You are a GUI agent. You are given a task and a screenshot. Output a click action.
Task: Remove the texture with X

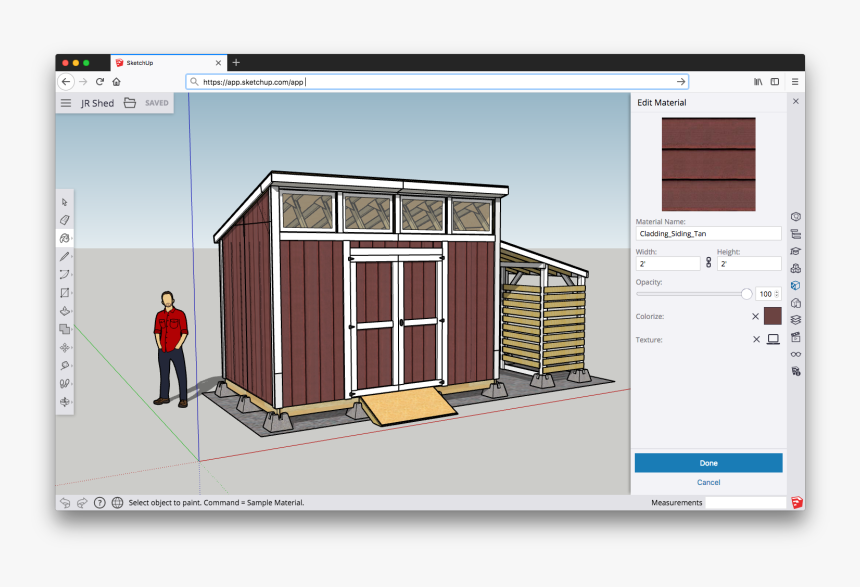point(755,339)
